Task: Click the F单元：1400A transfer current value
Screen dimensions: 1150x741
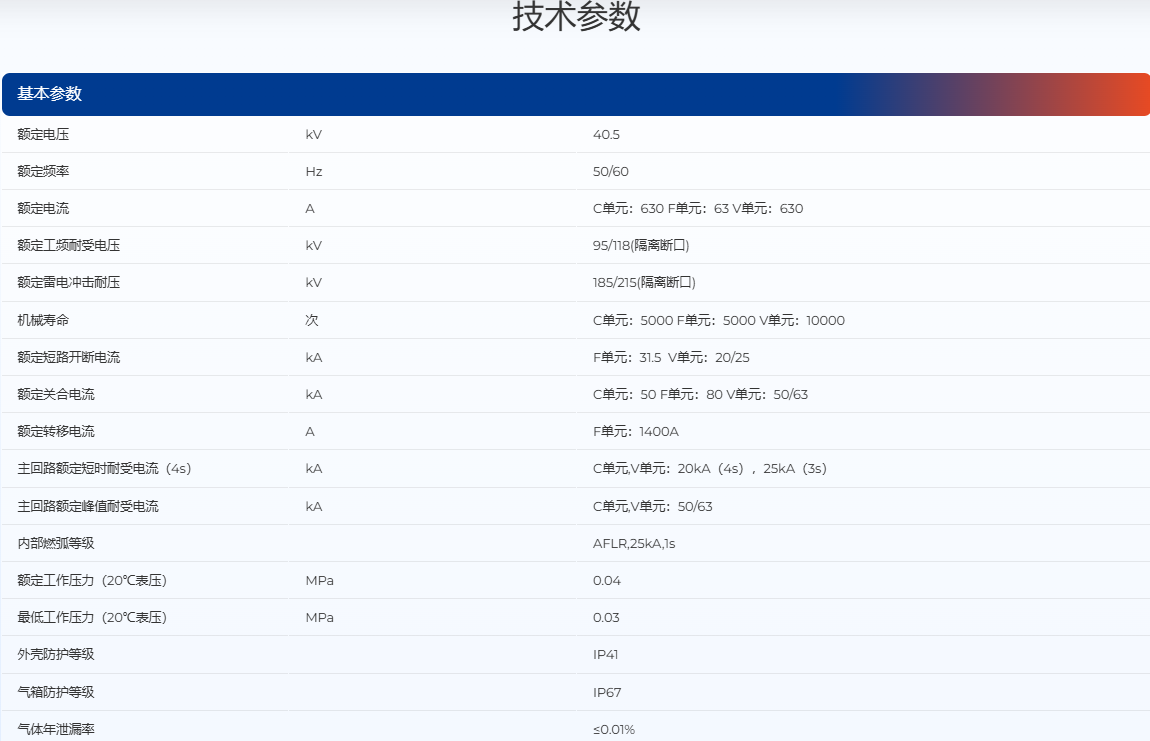Action: 636,431
